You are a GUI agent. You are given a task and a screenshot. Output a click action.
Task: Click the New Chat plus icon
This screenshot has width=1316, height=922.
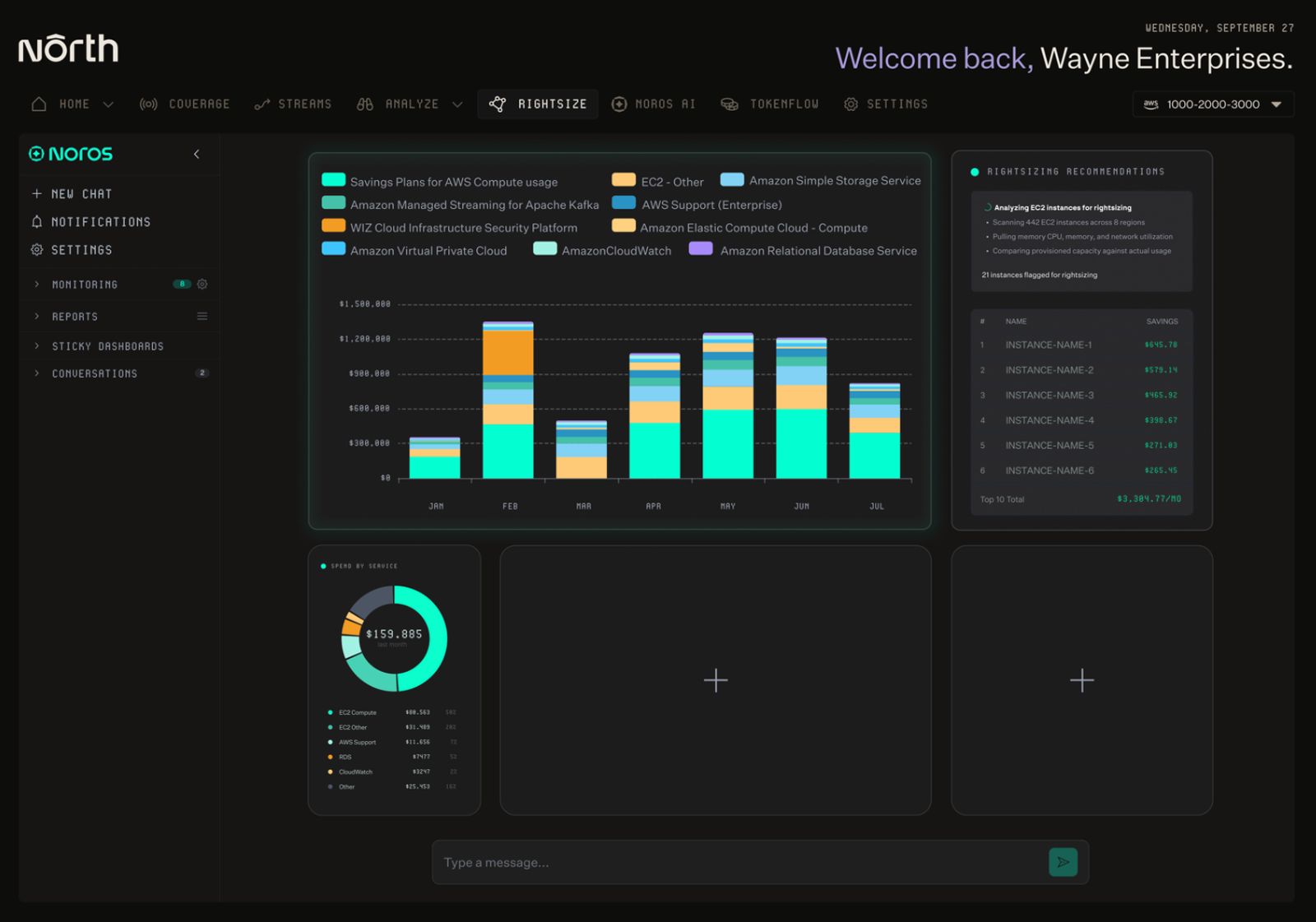coord(37,193)
